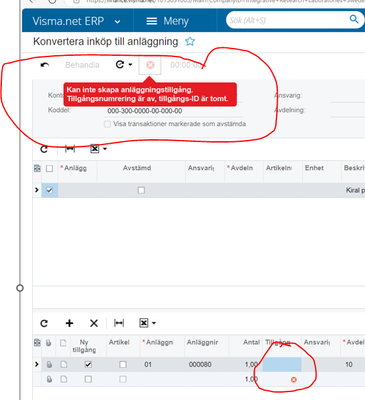Click the Ansvarig column header in the upper grid
Viewport: 365px width, 400px height.
[x=201, y=168]
